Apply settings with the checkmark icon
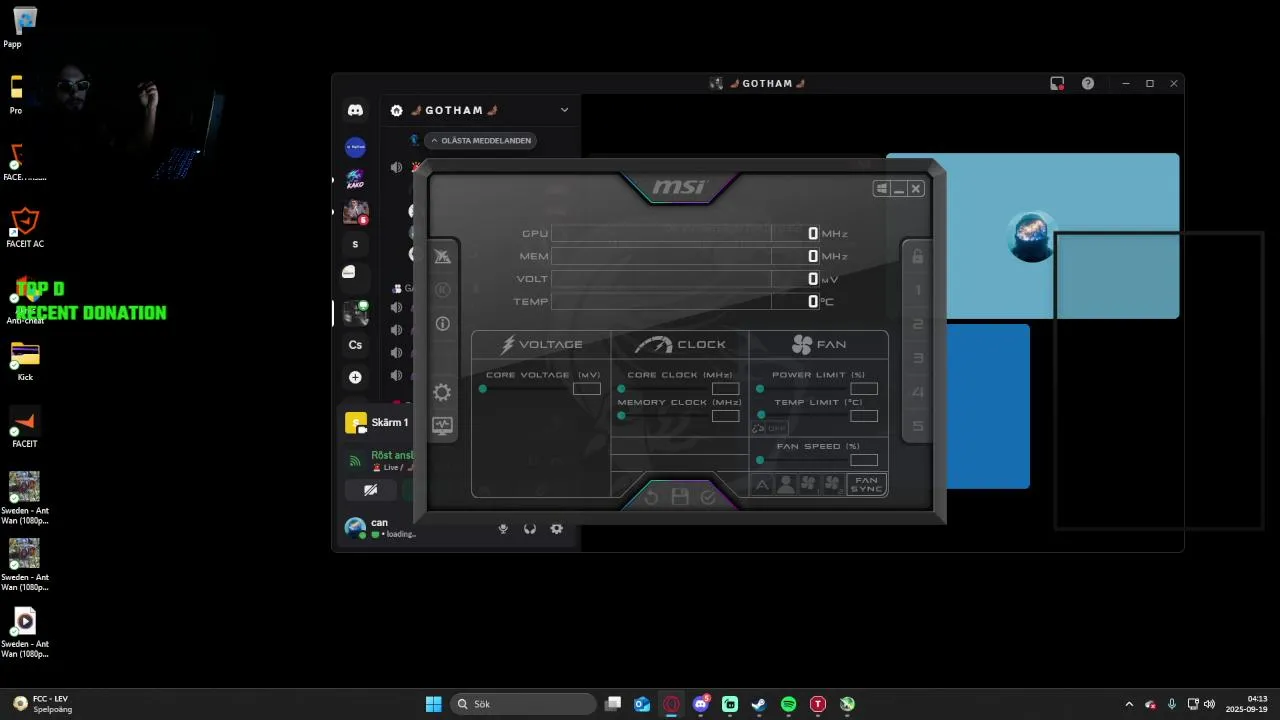 708,497
